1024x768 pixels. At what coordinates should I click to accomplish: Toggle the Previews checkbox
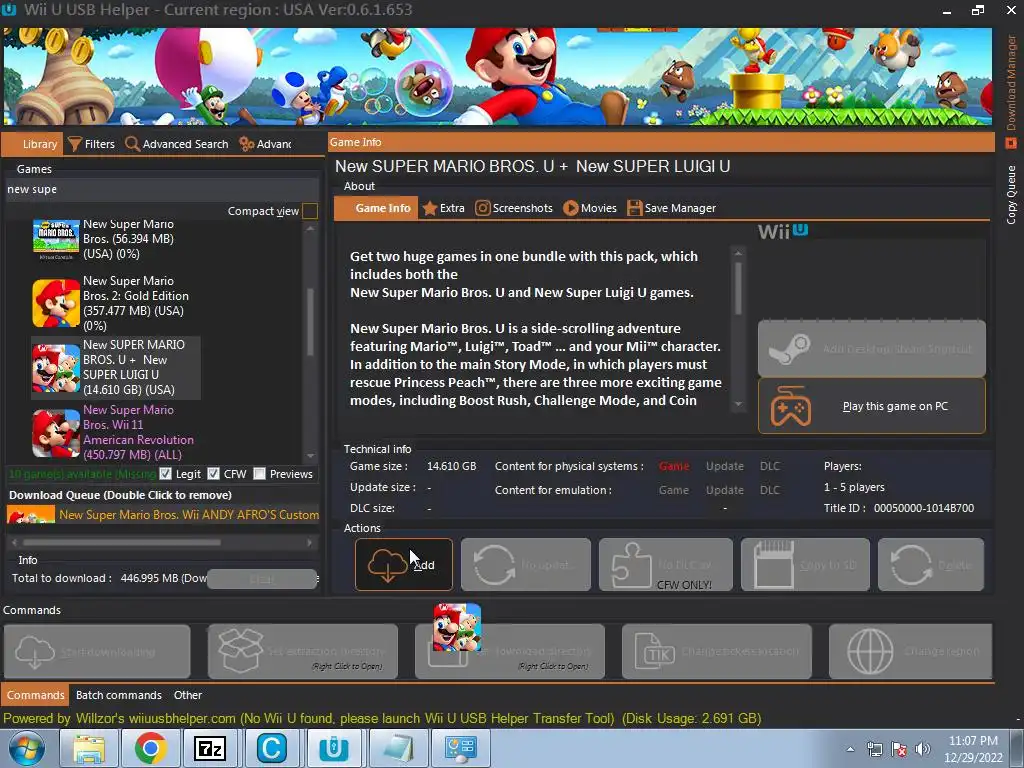[259, 474]
